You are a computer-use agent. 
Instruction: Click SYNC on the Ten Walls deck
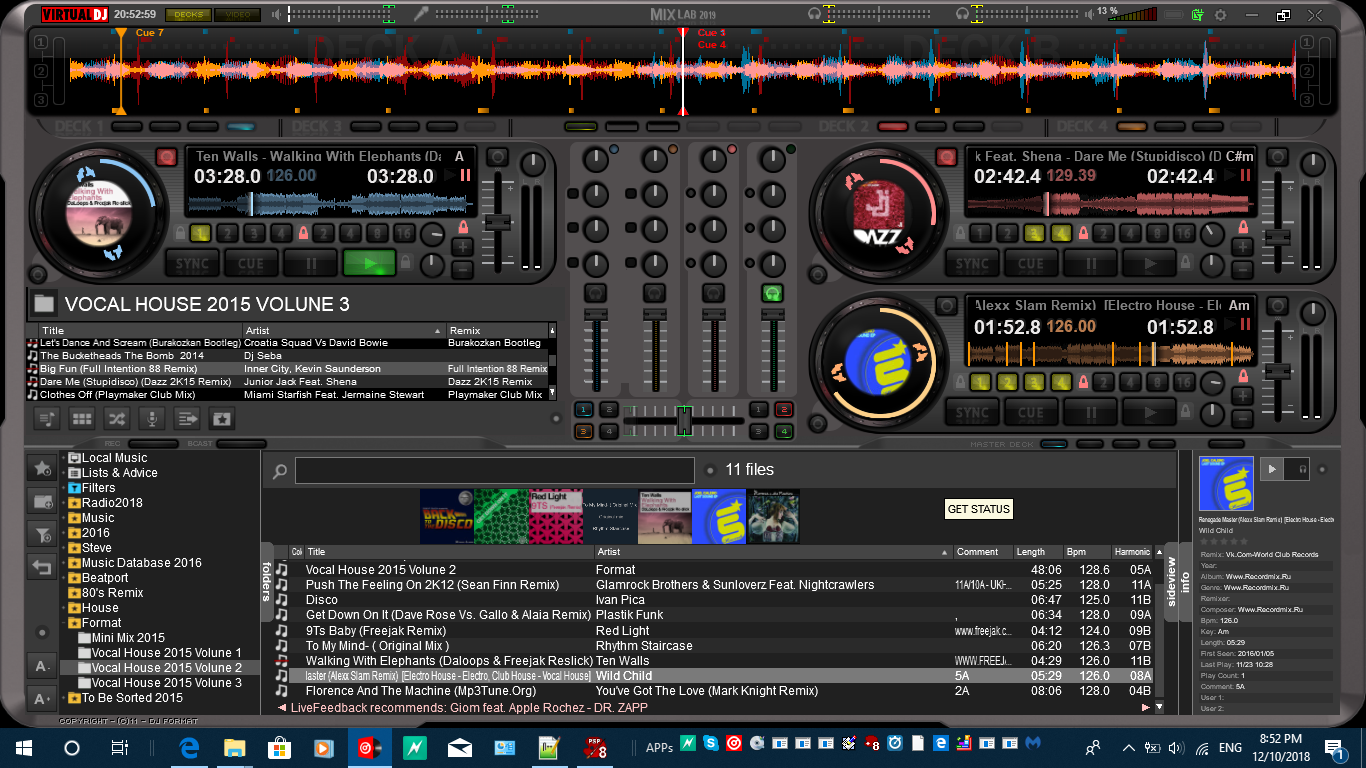click(192, 264)
